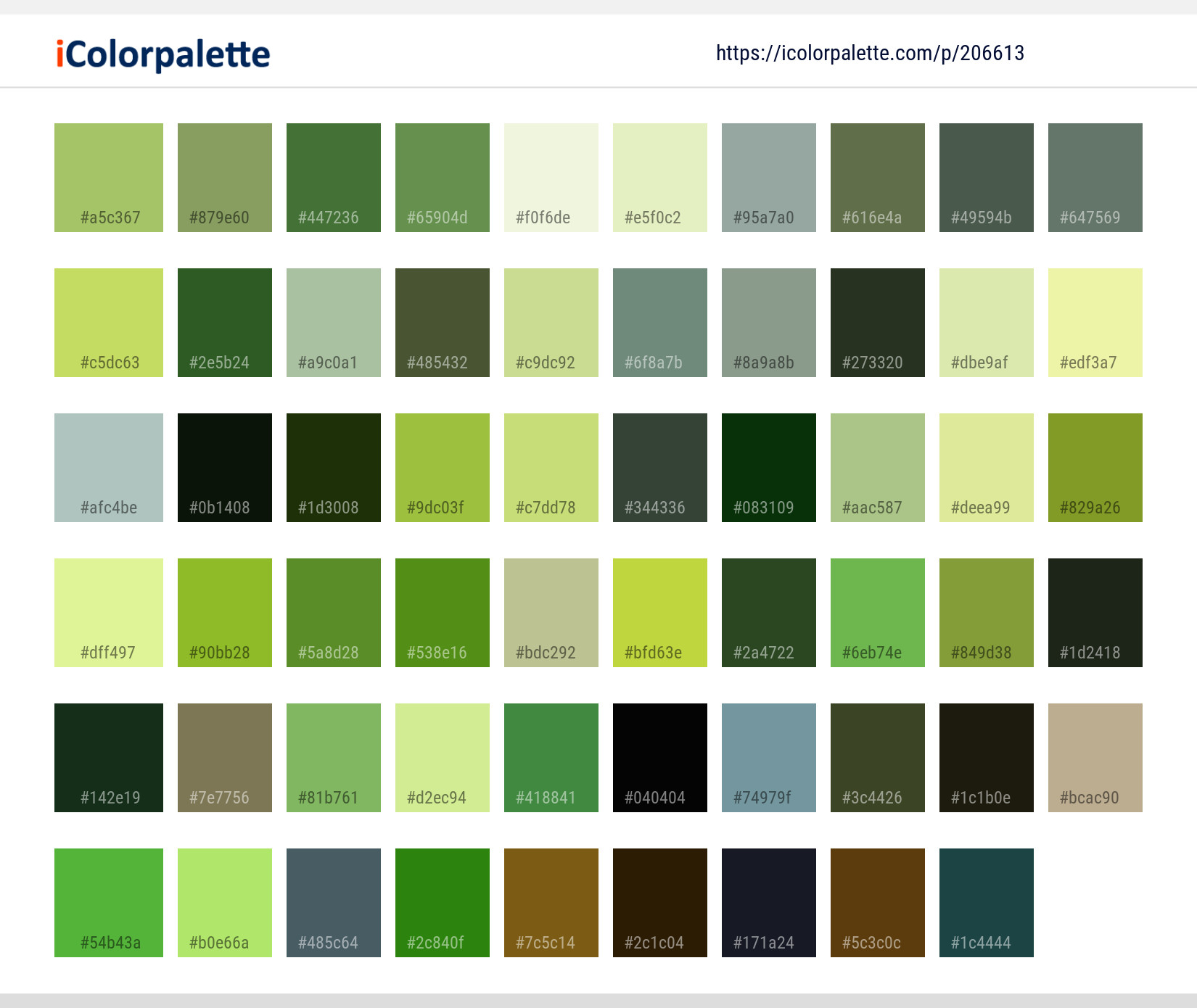Pick the #5a8d28 swatch
Image resolution: width=1197 pixels, height=1008 pixels.
[334, 613]
